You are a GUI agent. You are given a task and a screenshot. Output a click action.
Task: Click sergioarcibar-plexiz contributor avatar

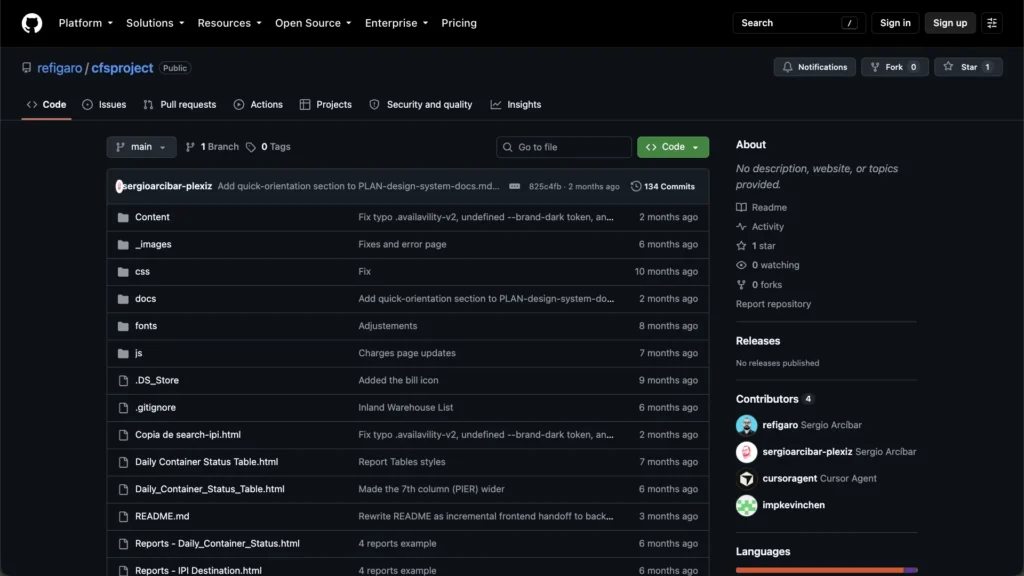tap(746, 452)
